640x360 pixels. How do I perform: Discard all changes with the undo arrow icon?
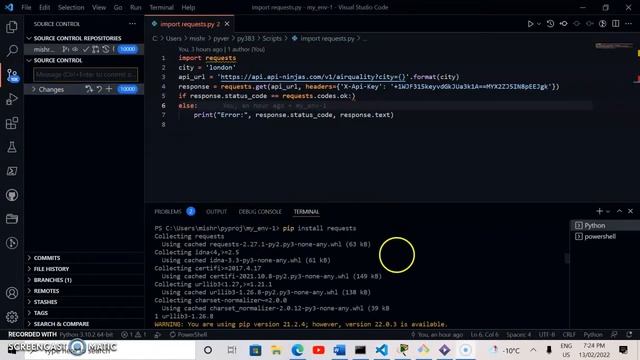click(x=99, y=89)
